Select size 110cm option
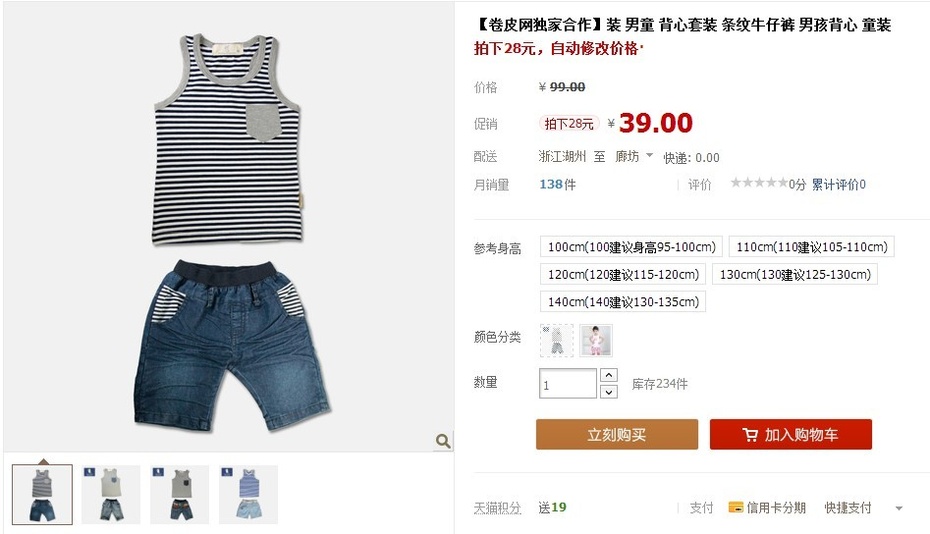The height and width of the screenshot is (534, 930). coord(811,247)
